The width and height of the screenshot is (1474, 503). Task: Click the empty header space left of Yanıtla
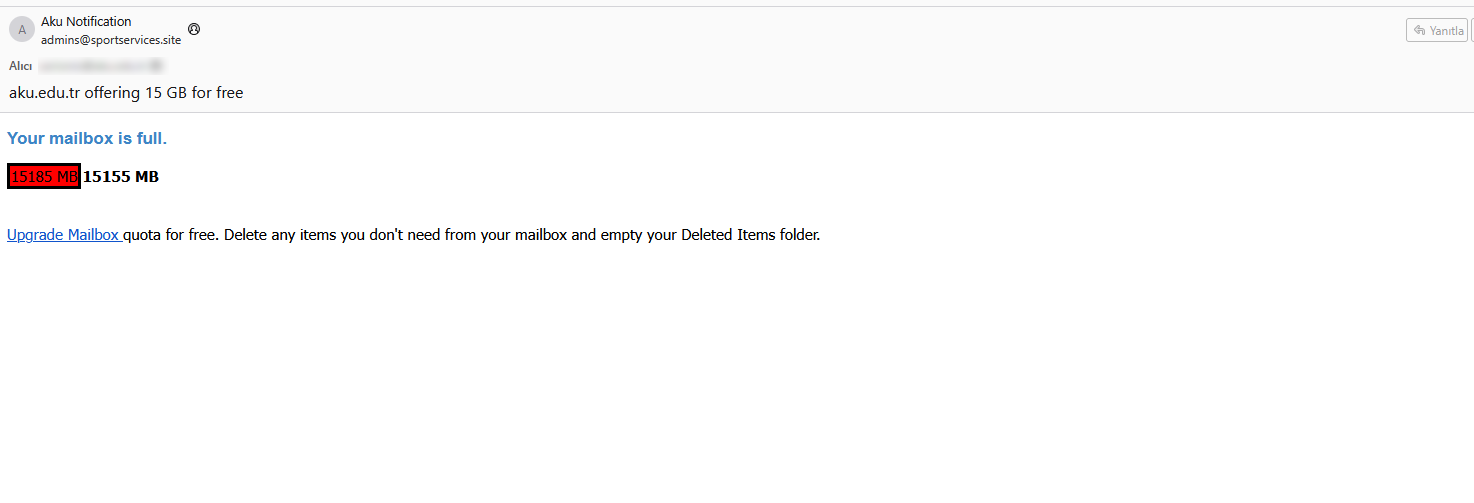(x=800, y=31)
